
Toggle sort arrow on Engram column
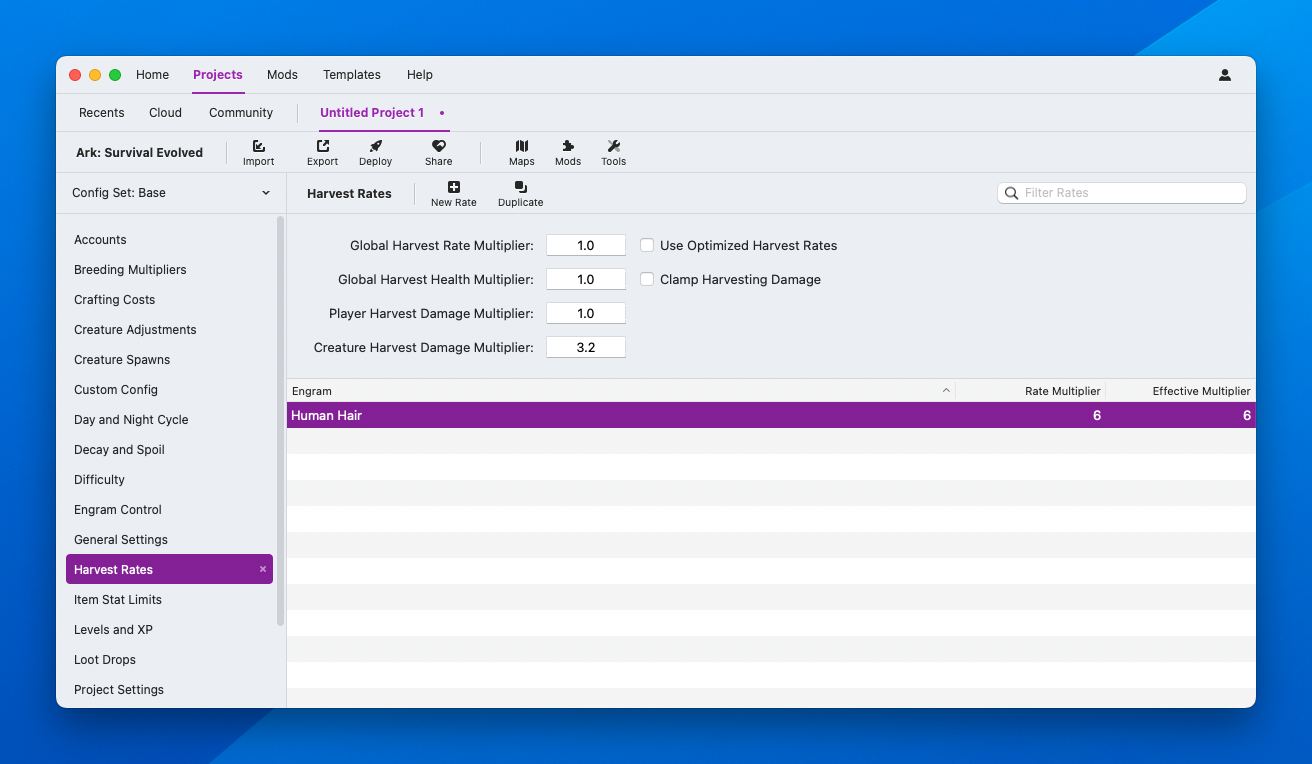(946, 391)
